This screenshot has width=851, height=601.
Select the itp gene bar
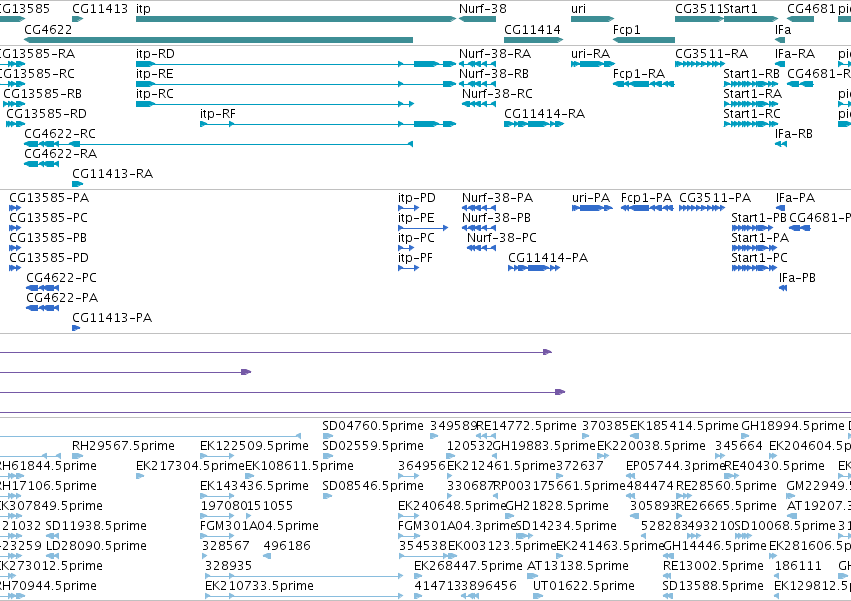[x=296, y=19]
